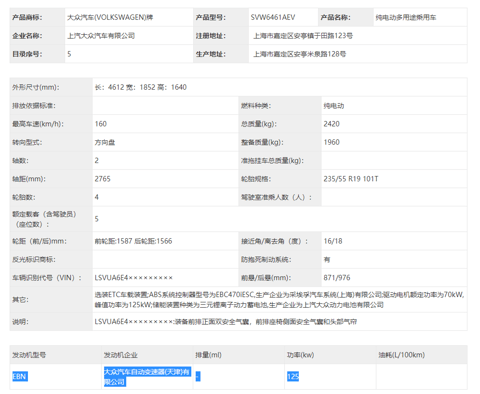
Task: Click the wheel track value 前轮距1587 后轮距1566
Action: (x=133, y=241)
